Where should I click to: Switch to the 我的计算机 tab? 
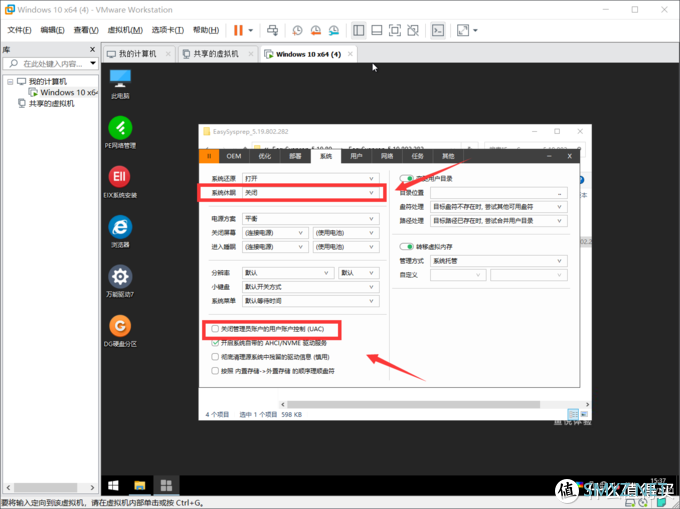point(138,54)
